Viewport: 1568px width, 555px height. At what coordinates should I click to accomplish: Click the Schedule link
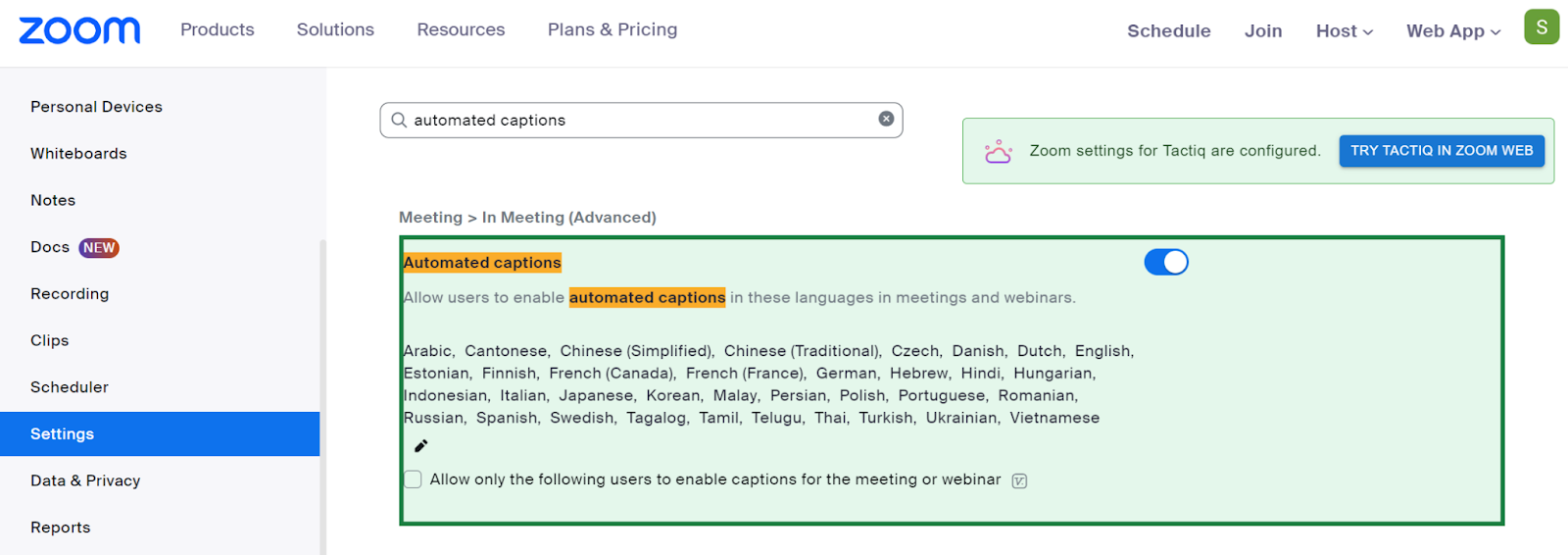(x=1169, y=31)
